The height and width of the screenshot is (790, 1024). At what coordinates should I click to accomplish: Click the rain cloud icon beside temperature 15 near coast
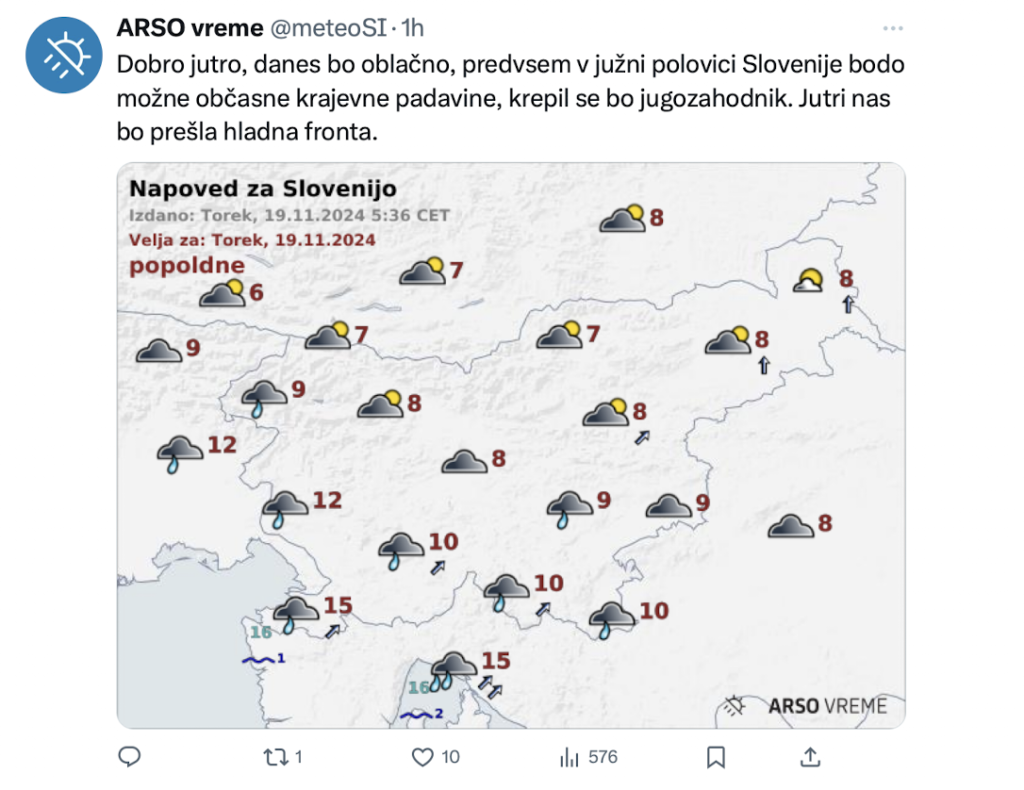296,614
